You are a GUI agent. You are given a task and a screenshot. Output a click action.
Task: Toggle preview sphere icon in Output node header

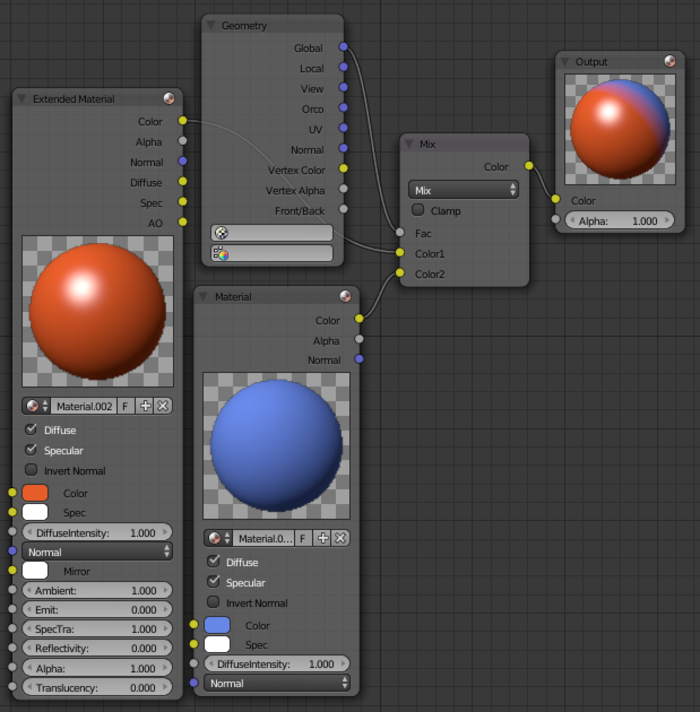669,62
